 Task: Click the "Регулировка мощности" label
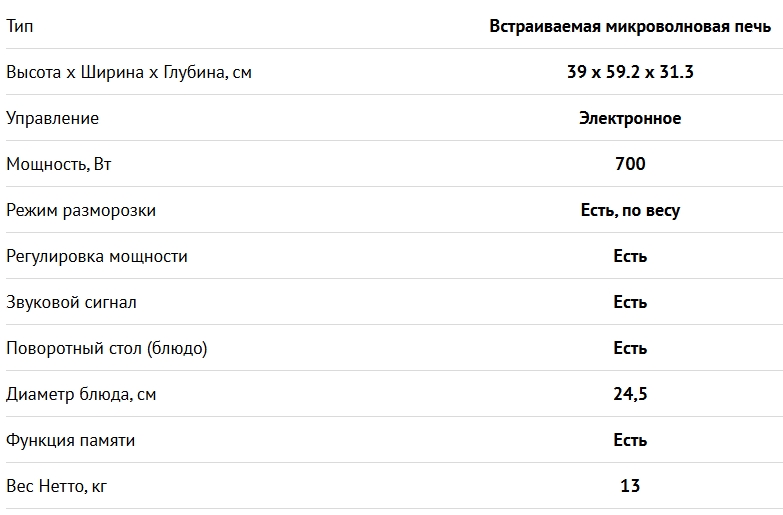click(97, 256)
